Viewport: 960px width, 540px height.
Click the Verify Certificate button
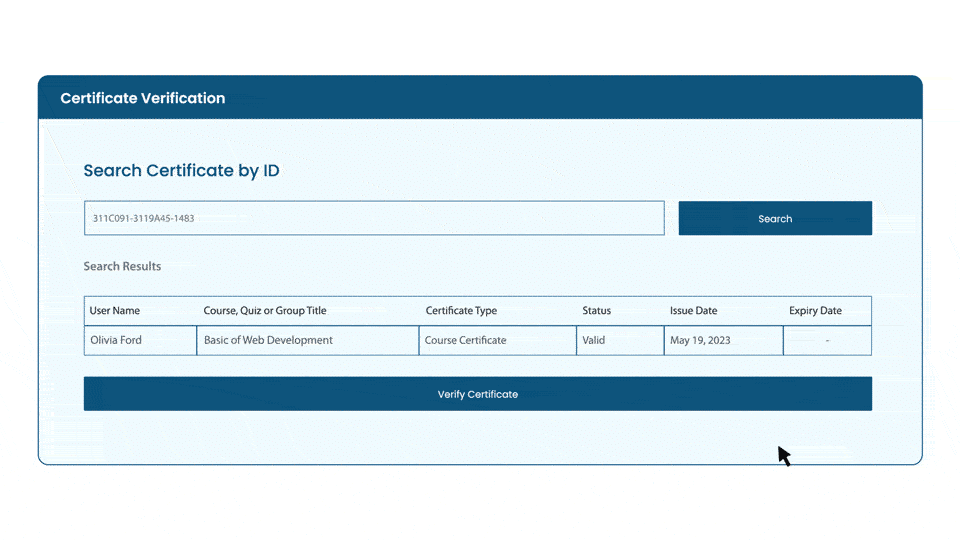[x=478, y=394]
